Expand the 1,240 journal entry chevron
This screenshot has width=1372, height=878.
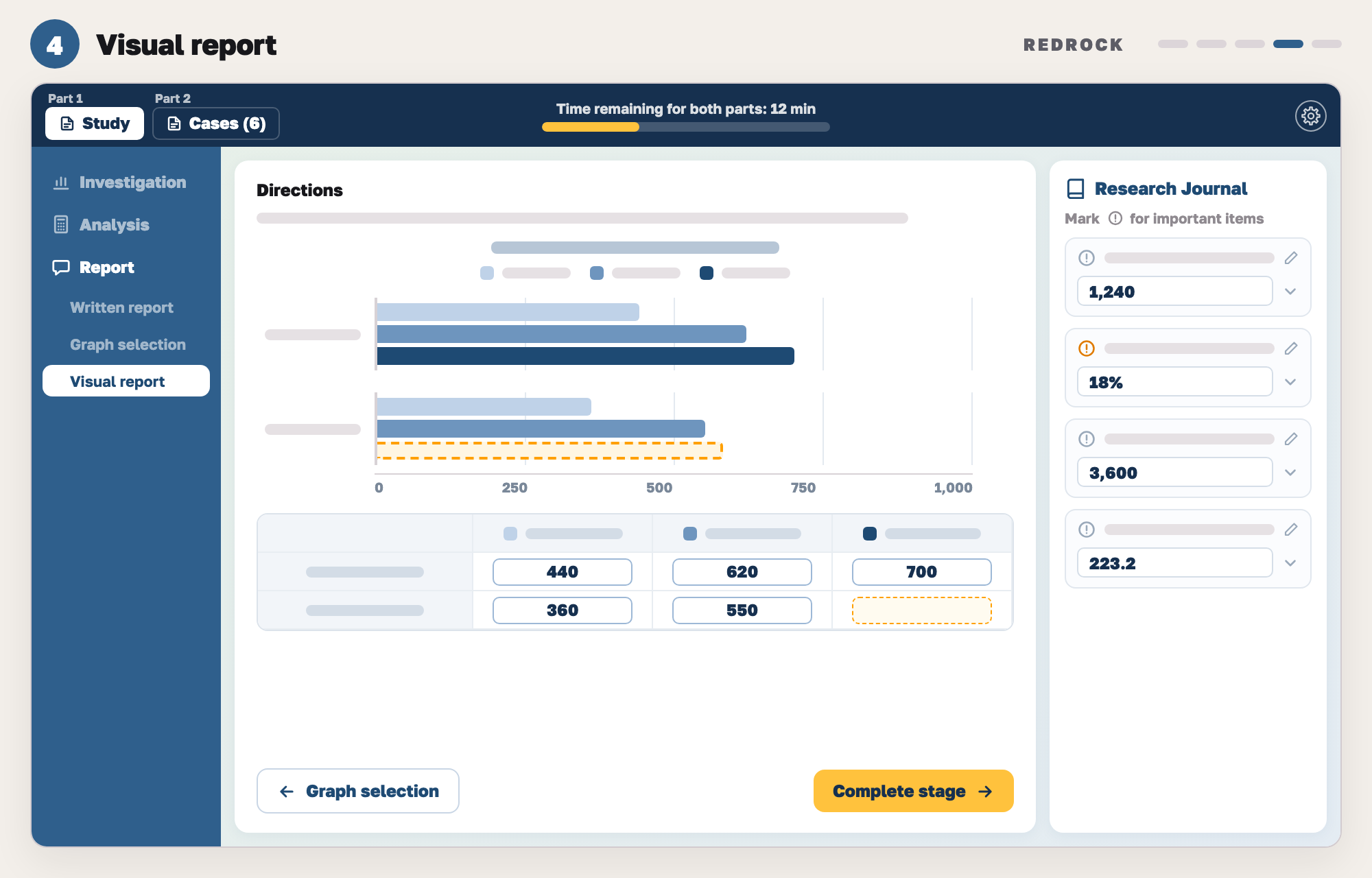point(1290,292)
